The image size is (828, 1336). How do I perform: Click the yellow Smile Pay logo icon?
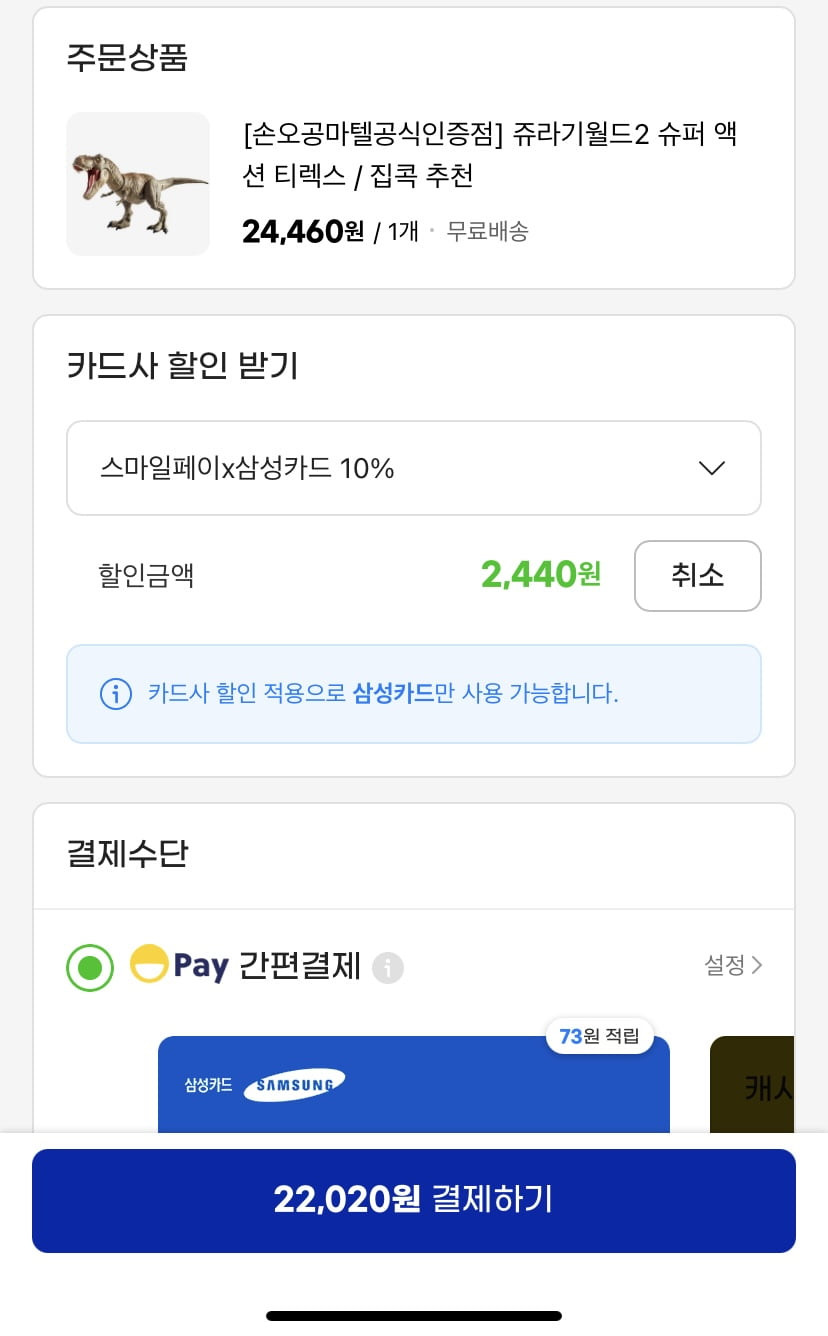click(x=149, y=965)
